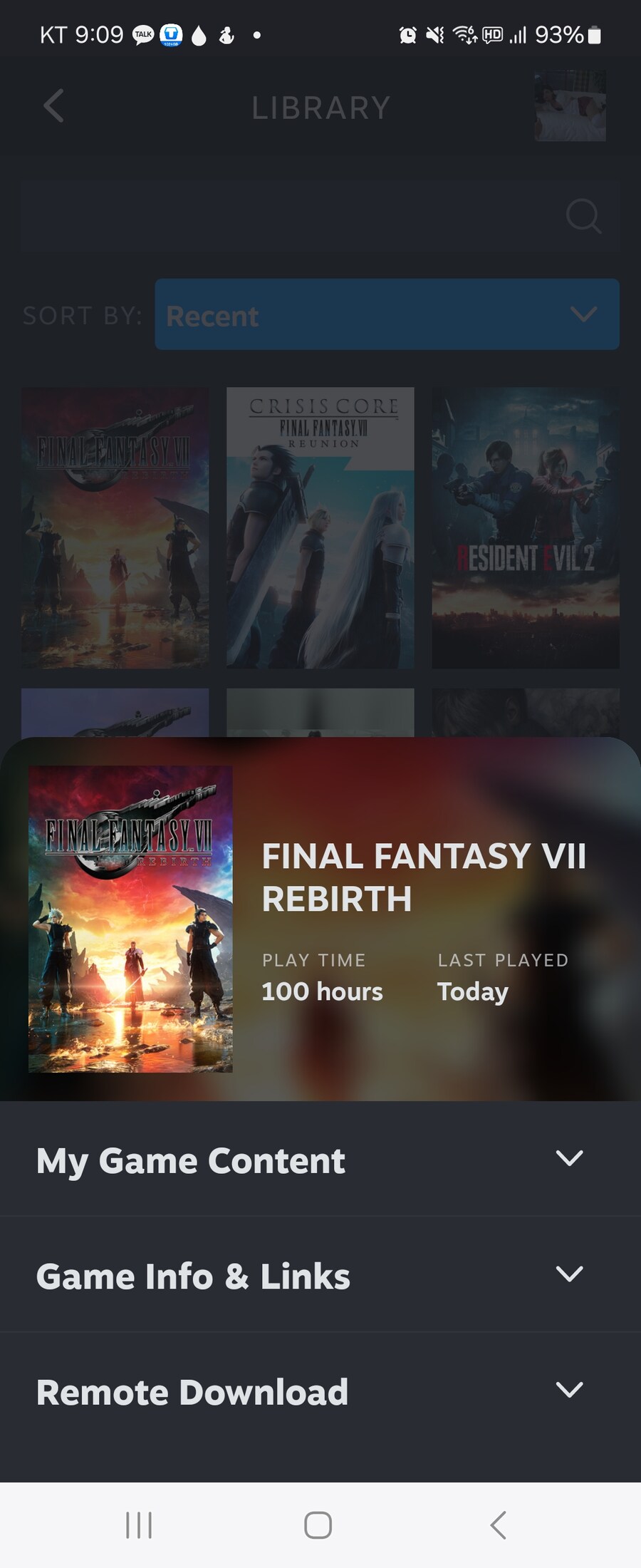Tap the Android recent apps icon

pos(139,1525)
